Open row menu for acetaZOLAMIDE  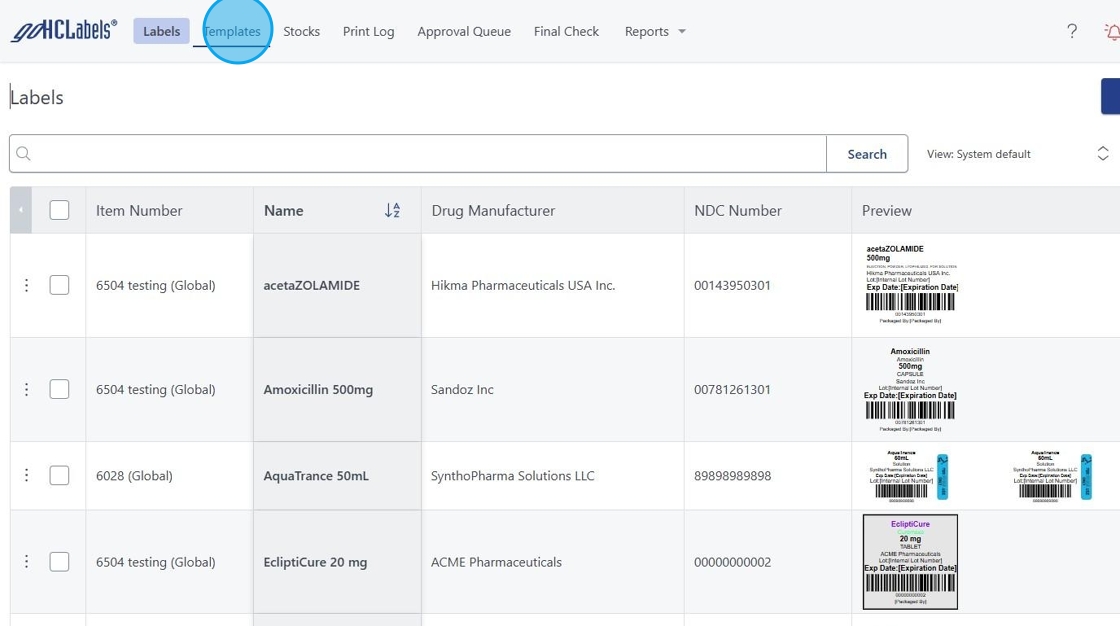click(x=27, y=285)
